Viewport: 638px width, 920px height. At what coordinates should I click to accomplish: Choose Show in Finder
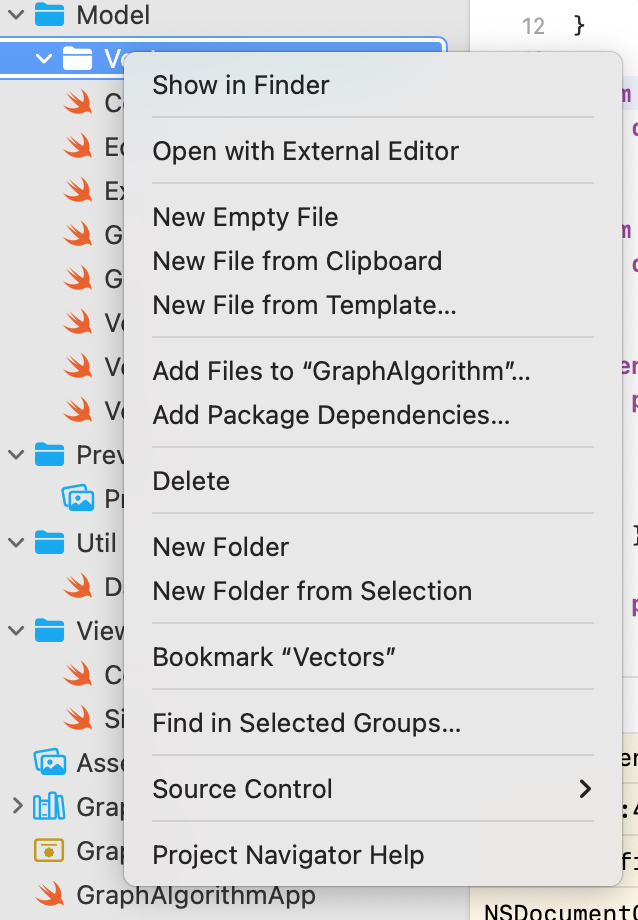241,85
